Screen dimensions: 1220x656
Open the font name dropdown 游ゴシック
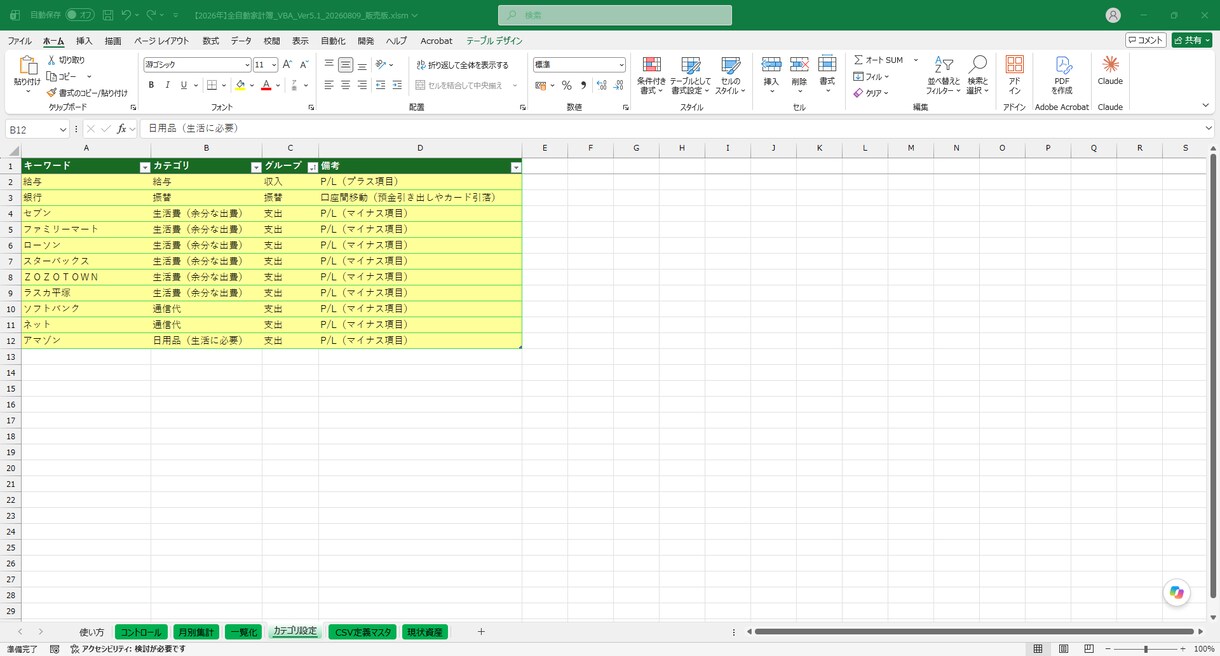[x=247, y=65]
